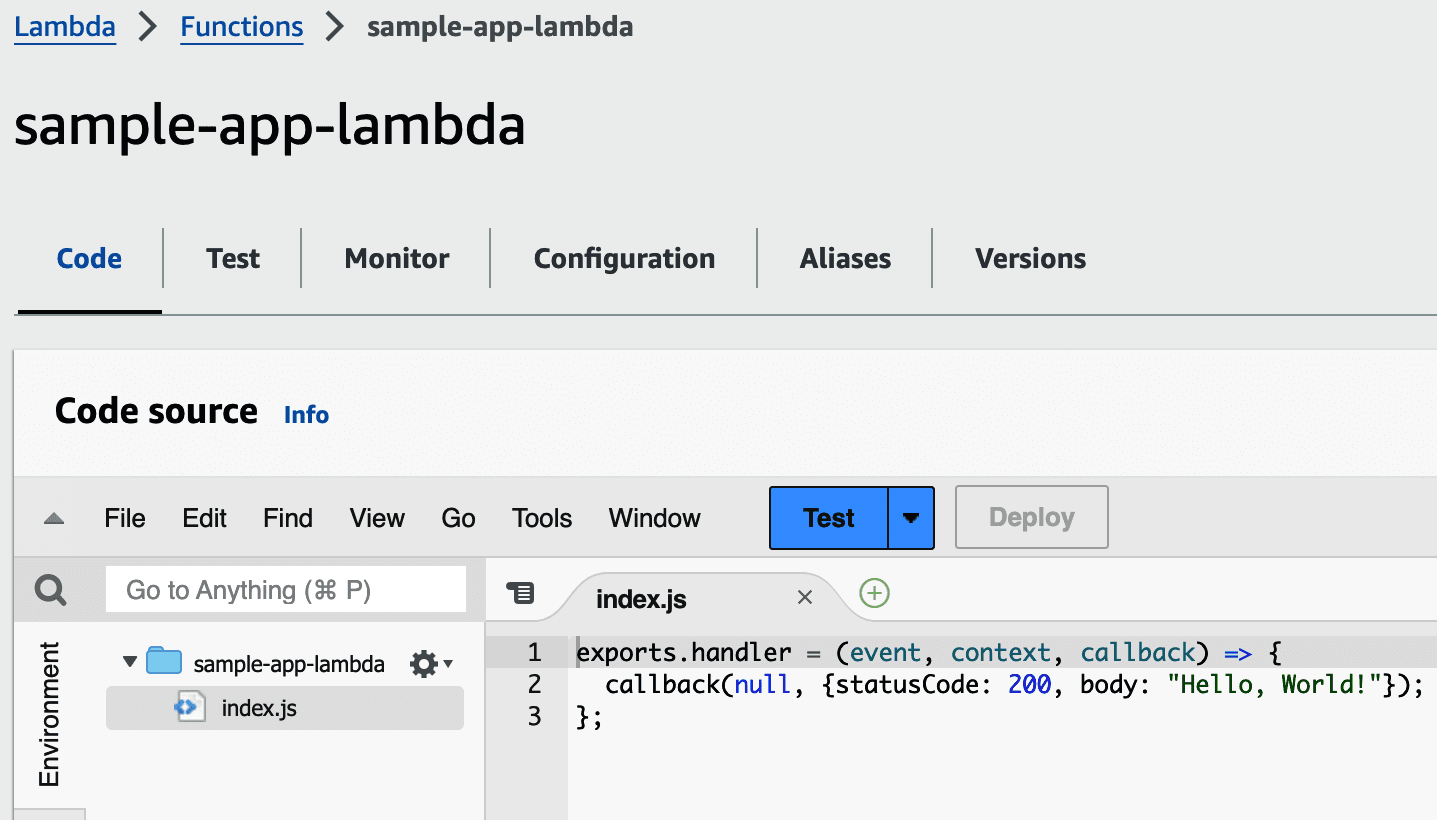The height and width of the screenshot is (820, 1437).
Task: Click the sample-app-lambda breadcrumb text
Action: pyautogui.click(x=500, y=27)
